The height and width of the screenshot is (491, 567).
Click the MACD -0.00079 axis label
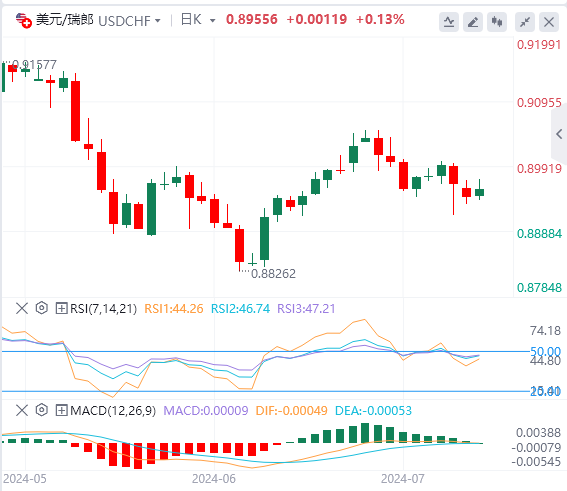(536, 448)
